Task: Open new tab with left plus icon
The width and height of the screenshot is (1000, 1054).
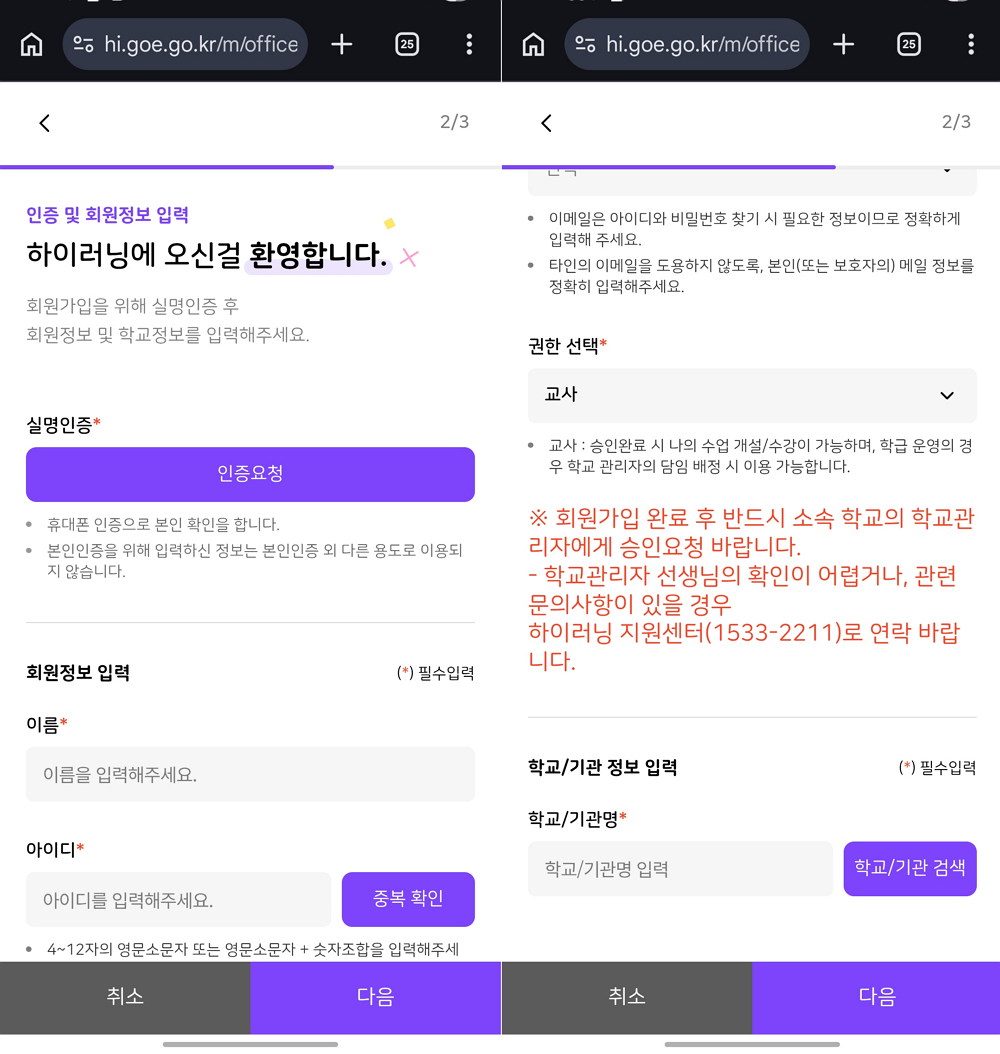Action: [x=342, y=44]
